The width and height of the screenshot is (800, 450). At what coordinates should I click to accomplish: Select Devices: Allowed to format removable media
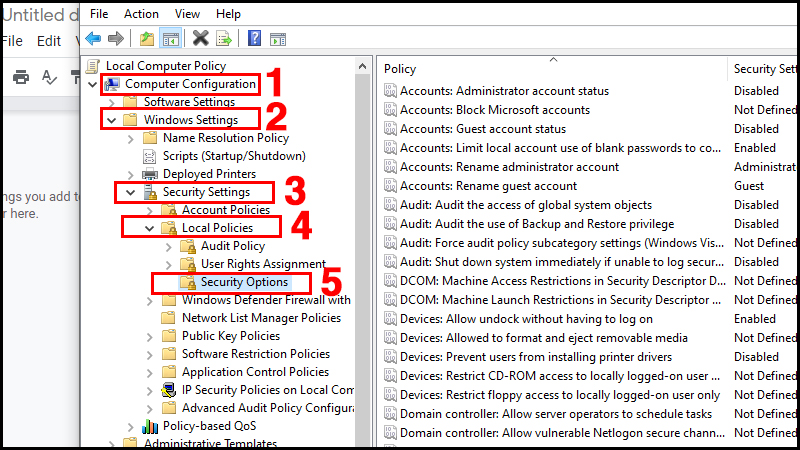(x=543, y=338)
